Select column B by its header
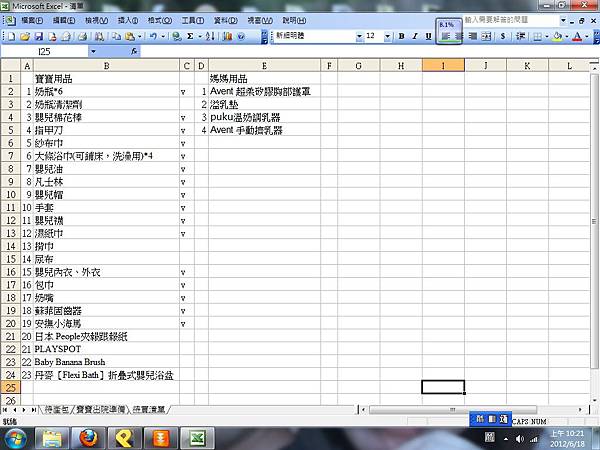Image resolution: width=600 pixels, height=450 pixels. (106, 66)
